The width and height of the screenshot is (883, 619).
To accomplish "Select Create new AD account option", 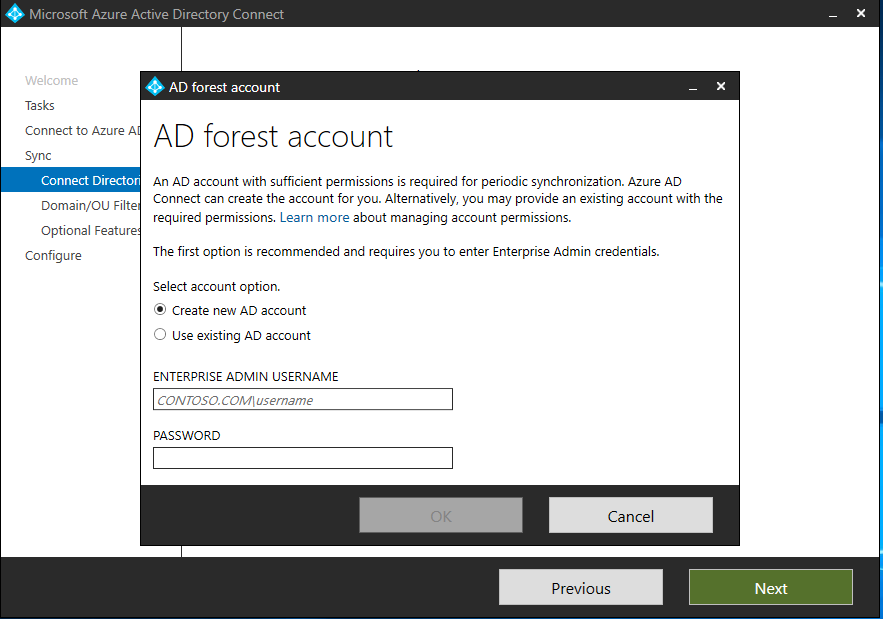I will [230, 310].
